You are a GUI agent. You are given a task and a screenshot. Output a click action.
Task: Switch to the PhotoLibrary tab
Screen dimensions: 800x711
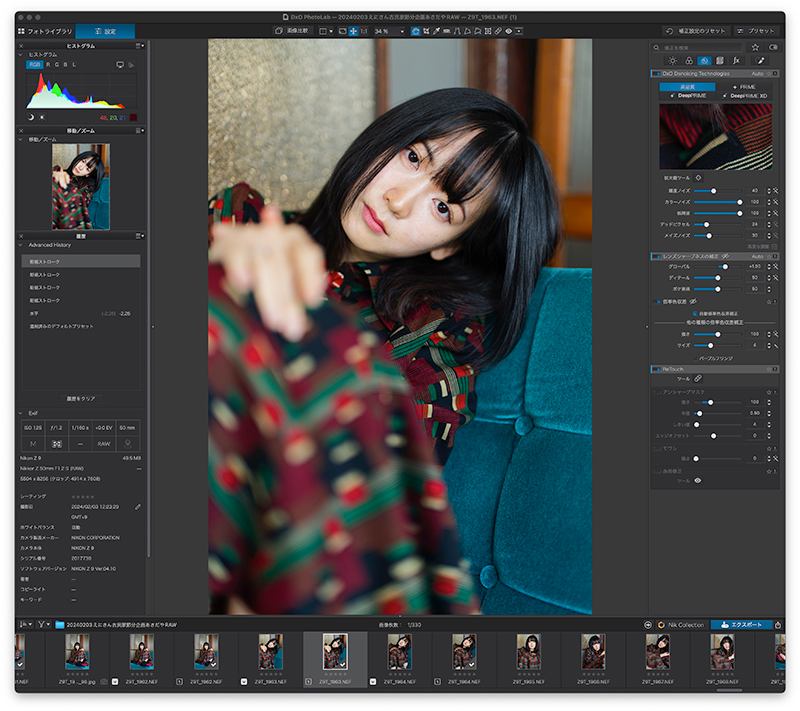(x=45, y=31)
